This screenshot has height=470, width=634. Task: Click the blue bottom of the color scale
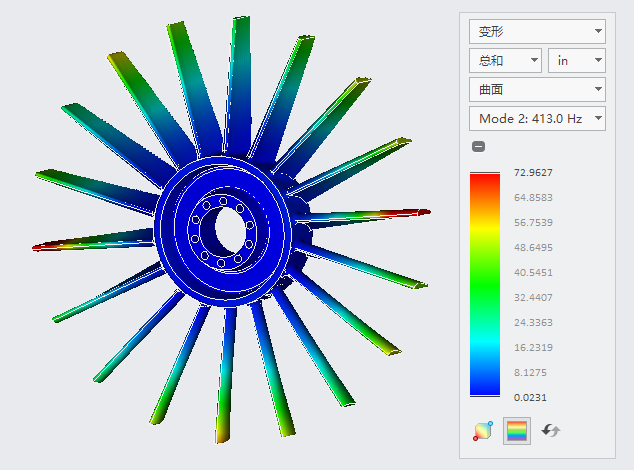[484, 385]
